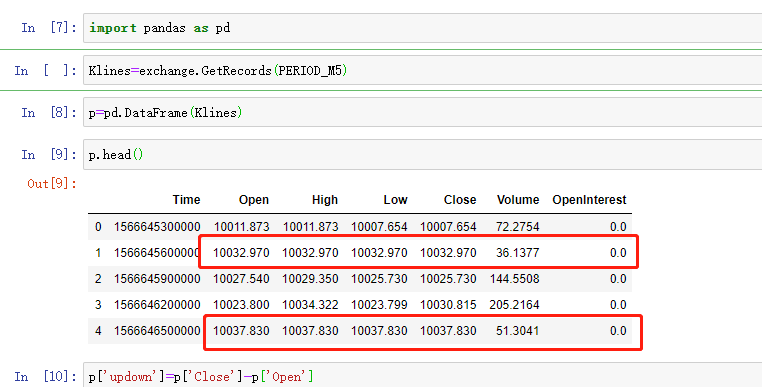Click Time value 1566645900000
This screenshot has height=387, width=762.
click(157, 279)
